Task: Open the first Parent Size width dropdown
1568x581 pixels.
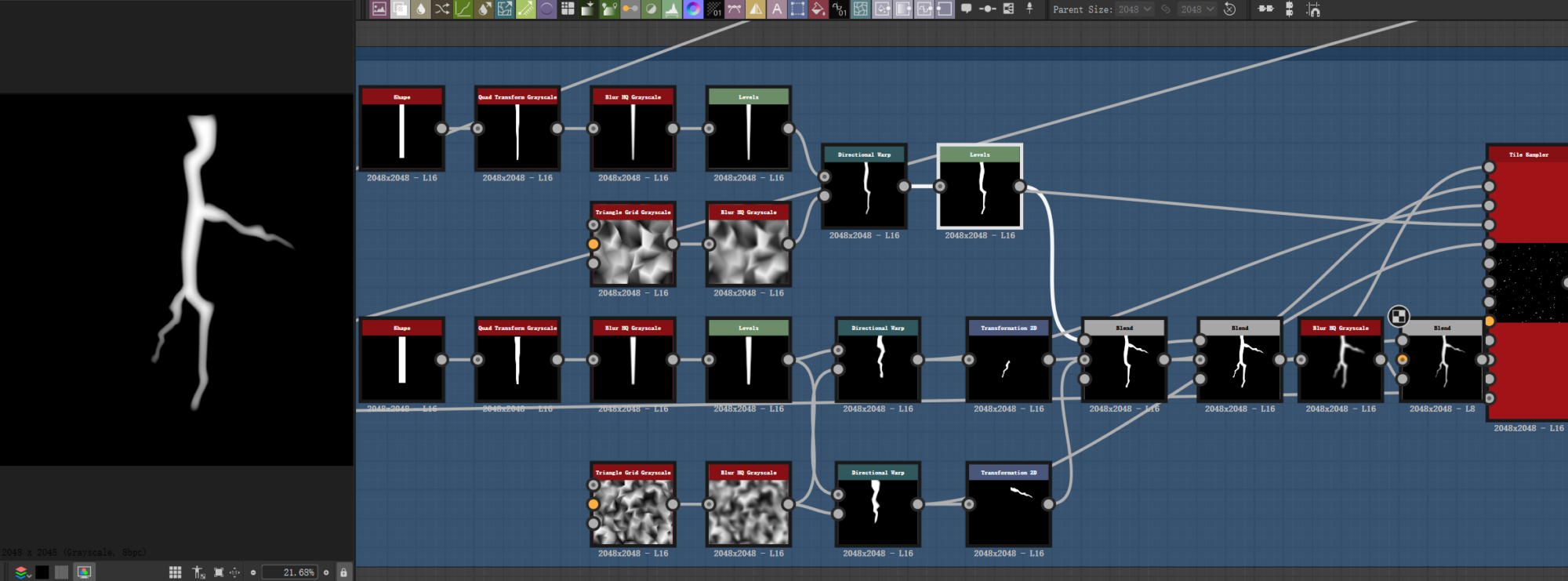Action: (1134, 9)
